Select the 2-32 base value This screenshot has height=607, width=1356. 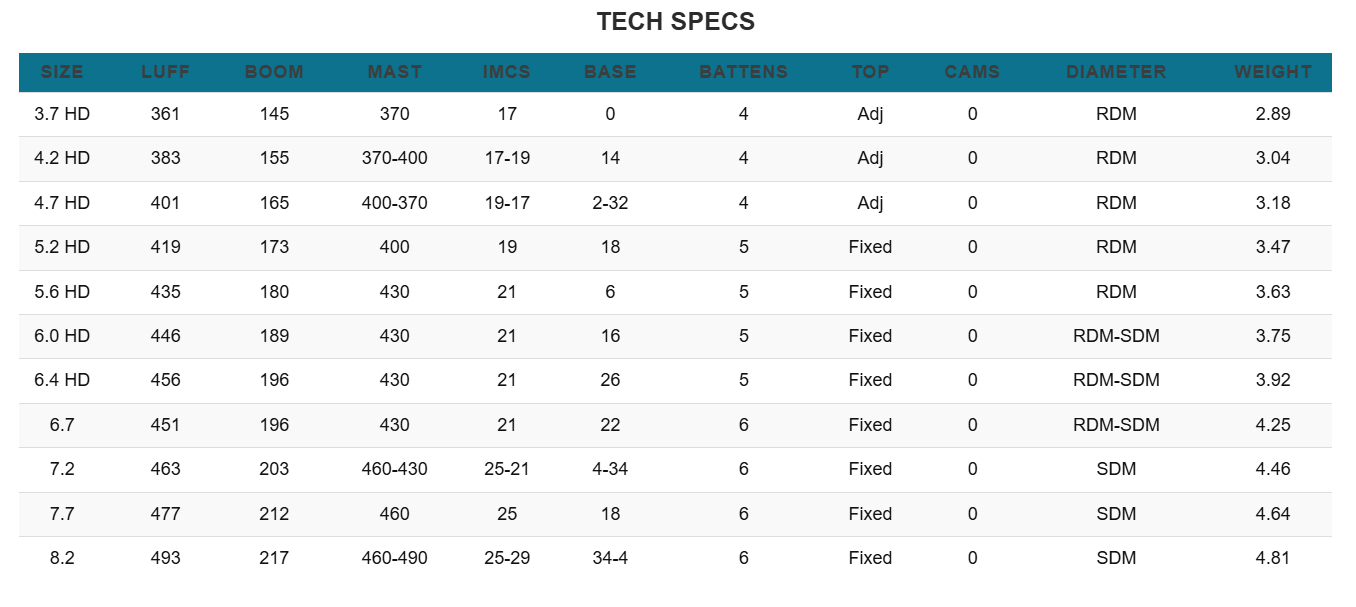pyautogui.click(x=610, y=203)
